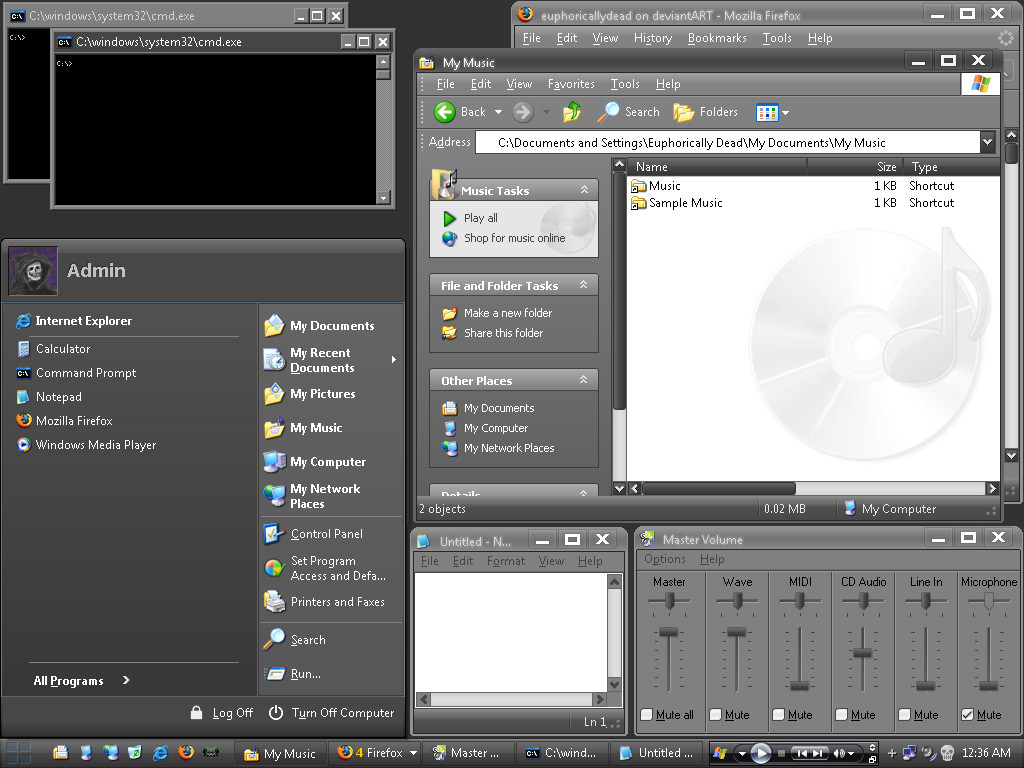Viewport: 1024px width, 768px height.
Task: Check the Mute box under Line In
Action: tap(904, 715)
